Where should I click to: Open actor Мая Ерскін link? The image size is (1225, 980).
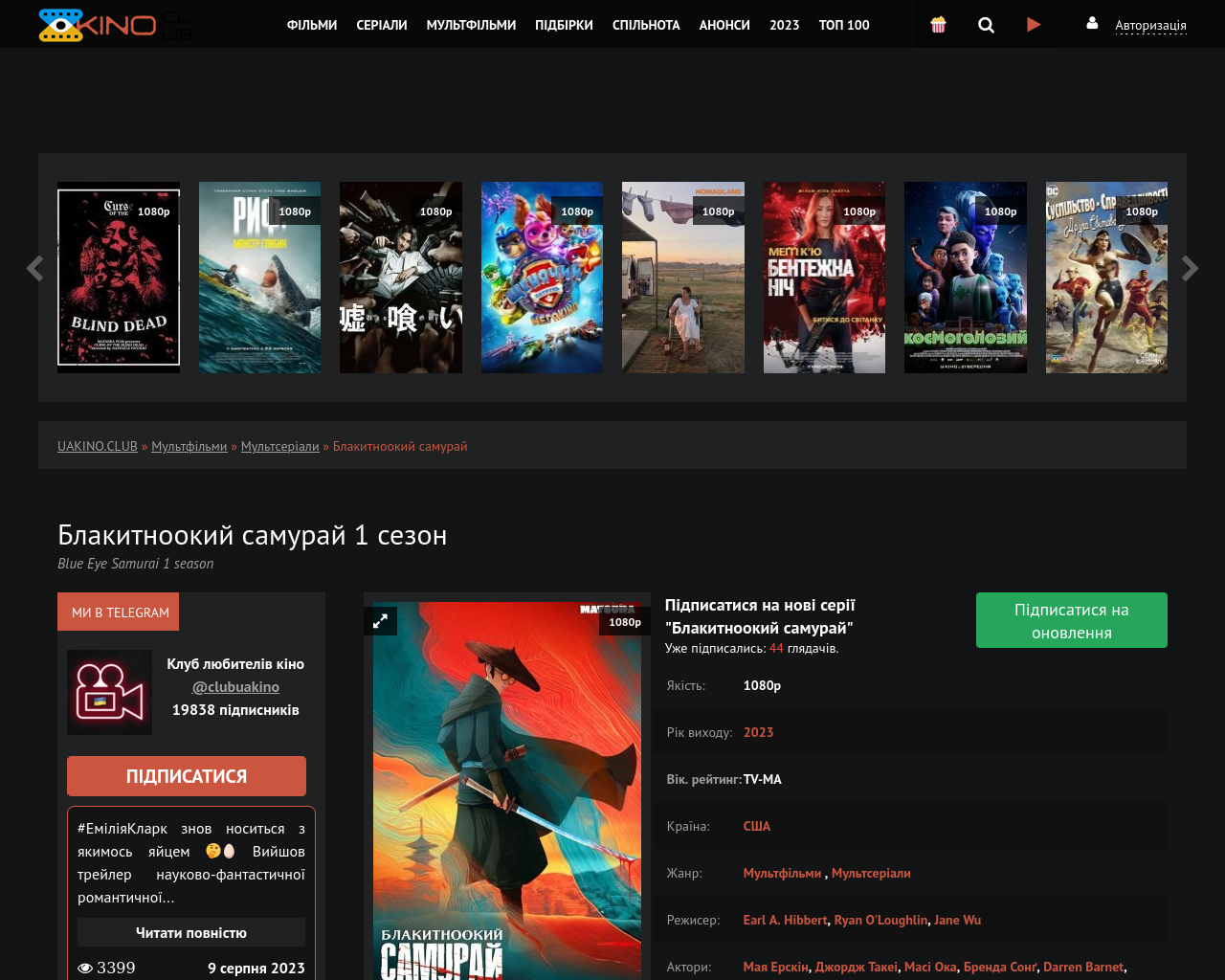click(x=776, y=967)
